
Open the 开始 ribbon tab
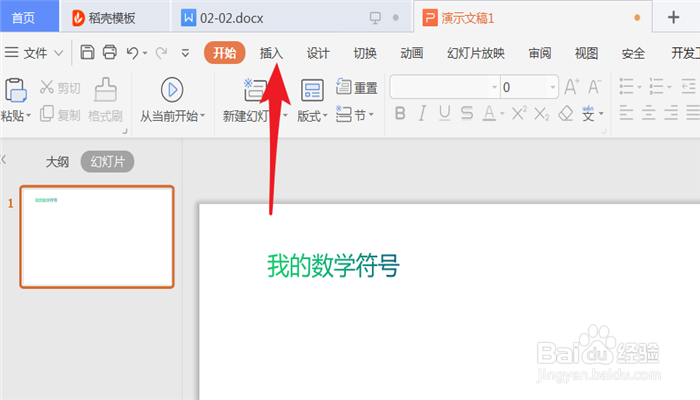(x=225, y=53)
